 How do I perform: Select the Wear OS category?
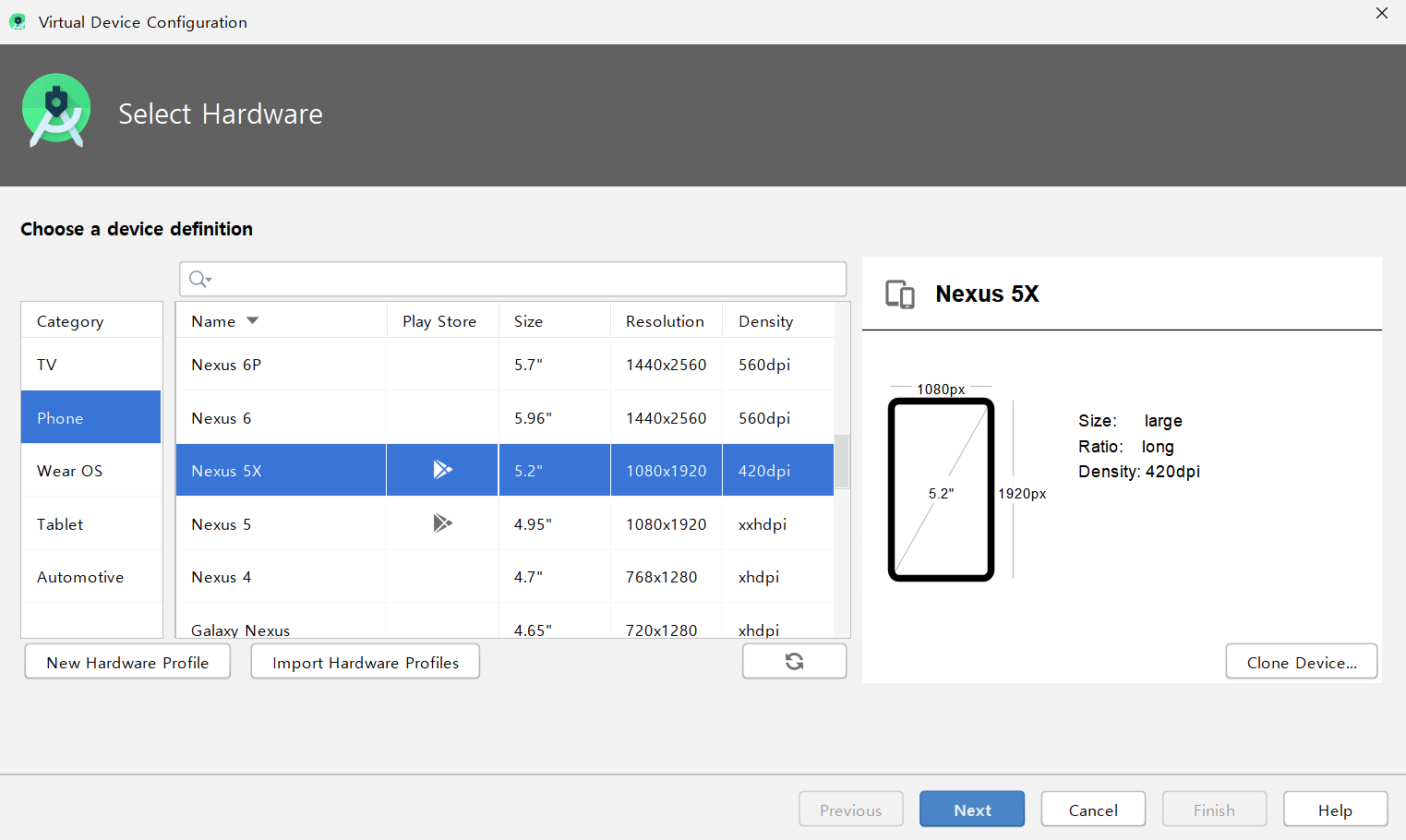click(91, 471)
